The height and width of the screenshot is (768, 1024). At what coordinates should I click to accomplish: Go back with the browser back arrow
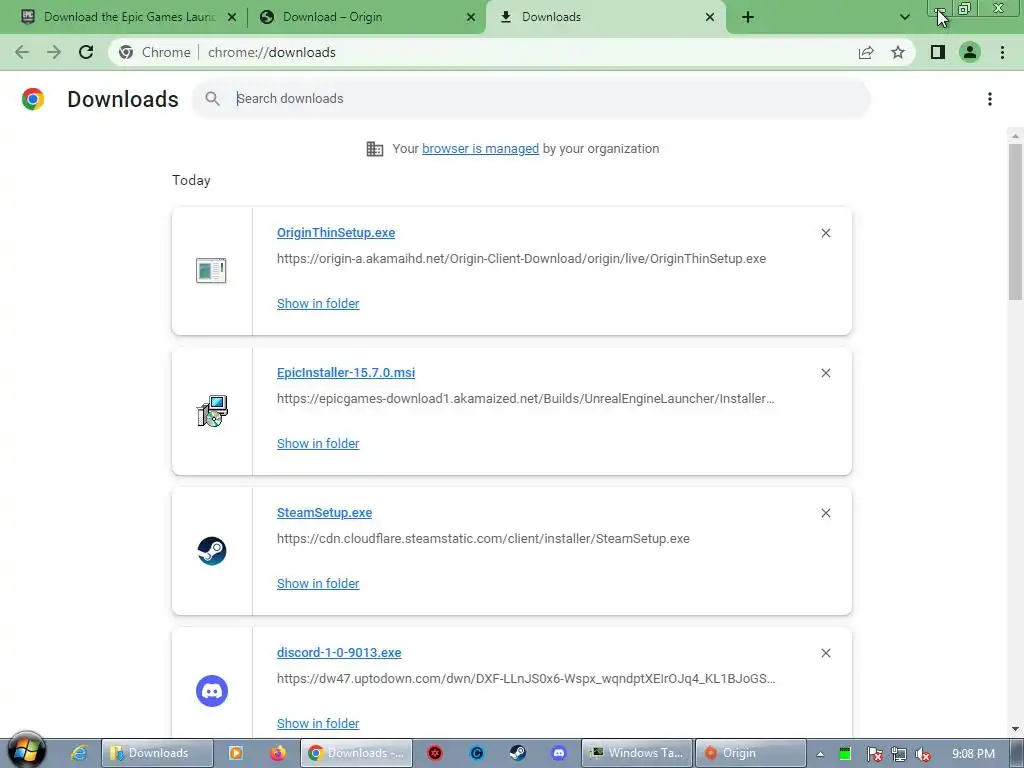point(22,52)
